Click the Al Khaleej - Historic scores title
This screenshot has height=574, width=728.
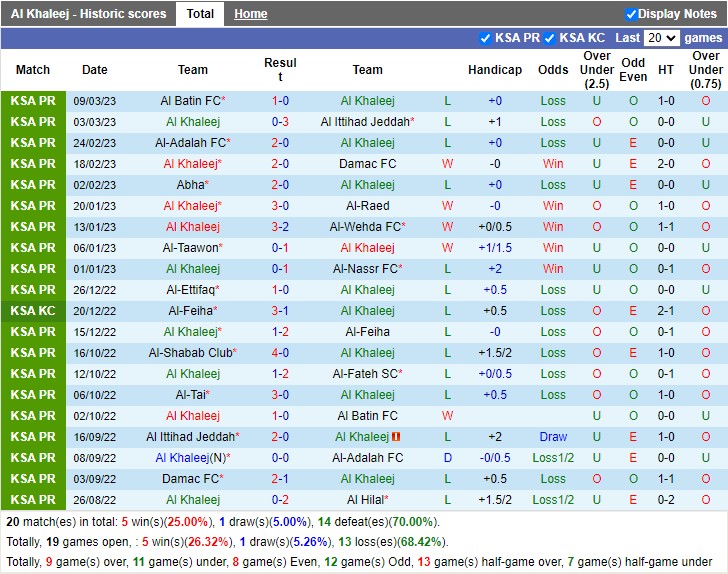(89, 14)
